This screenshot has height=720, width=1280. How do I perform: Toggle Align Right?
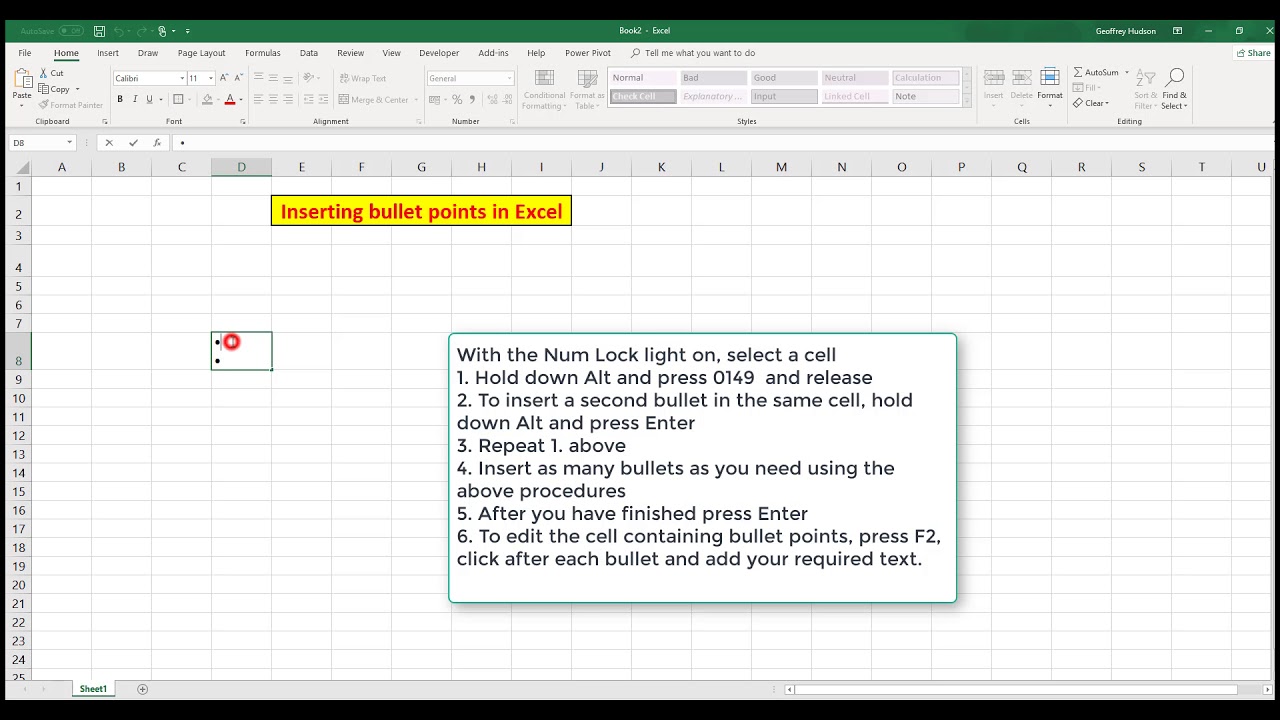coord(288,99)
